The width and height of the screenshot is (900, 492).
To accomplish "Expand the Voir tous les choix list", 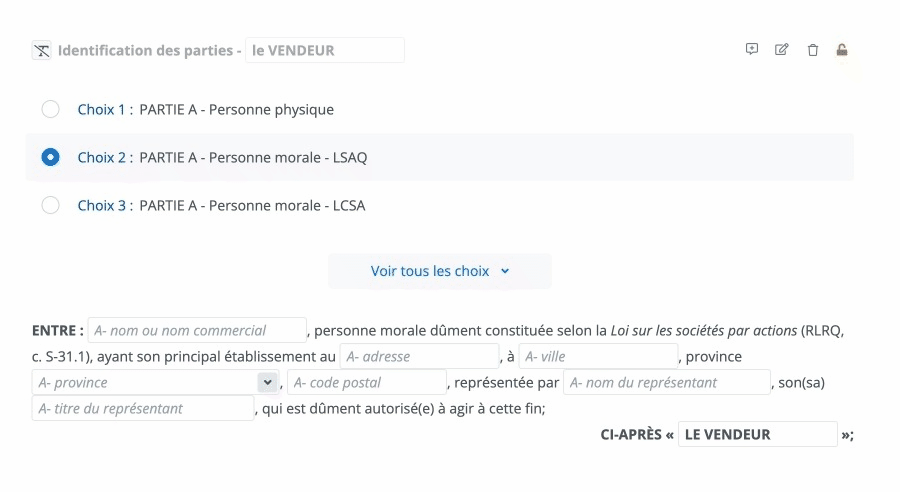I will pos(440,271).
